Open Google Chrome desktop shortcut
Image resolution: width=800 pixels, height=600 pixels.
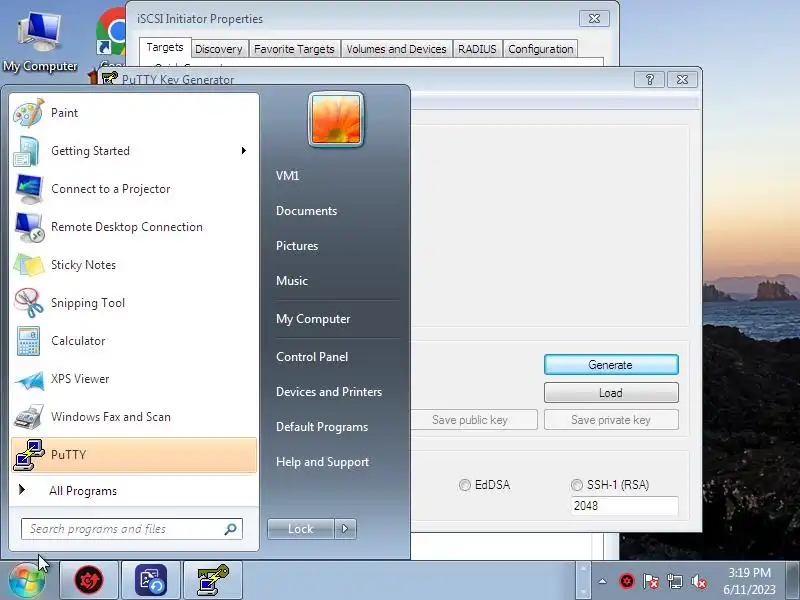point(111,36)
